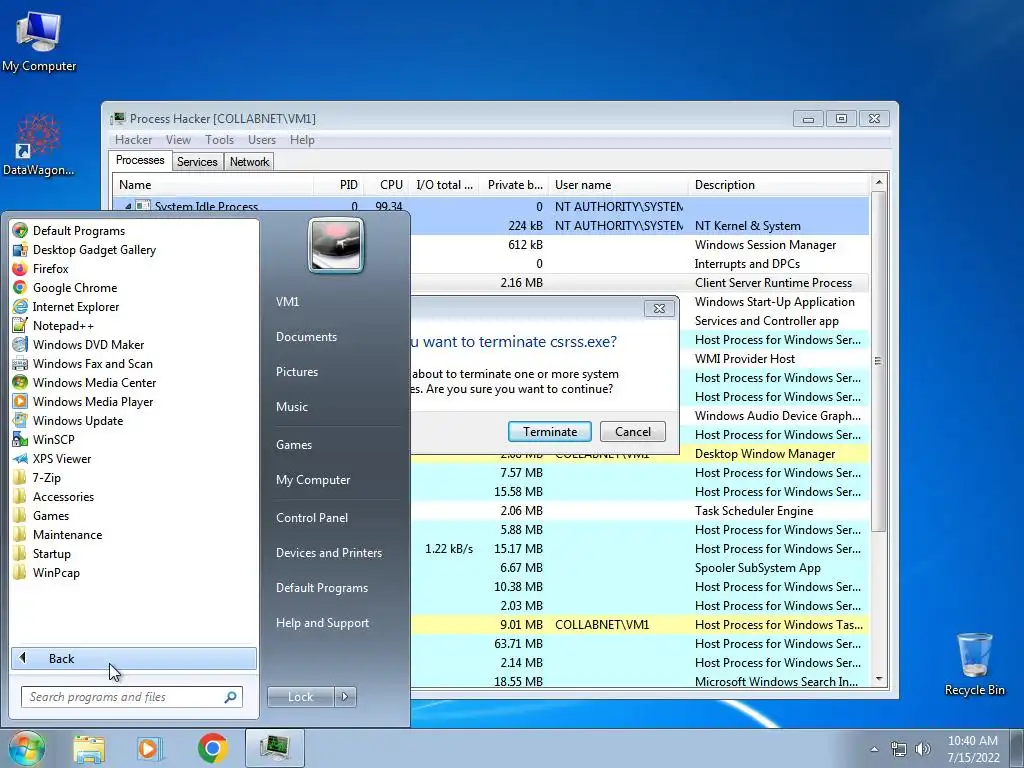Image resolution: width=1024 pixels, height=768 pixels.
Task: Click the Search programs and files box
Action: pyautogui.click(x=131, y=697)
